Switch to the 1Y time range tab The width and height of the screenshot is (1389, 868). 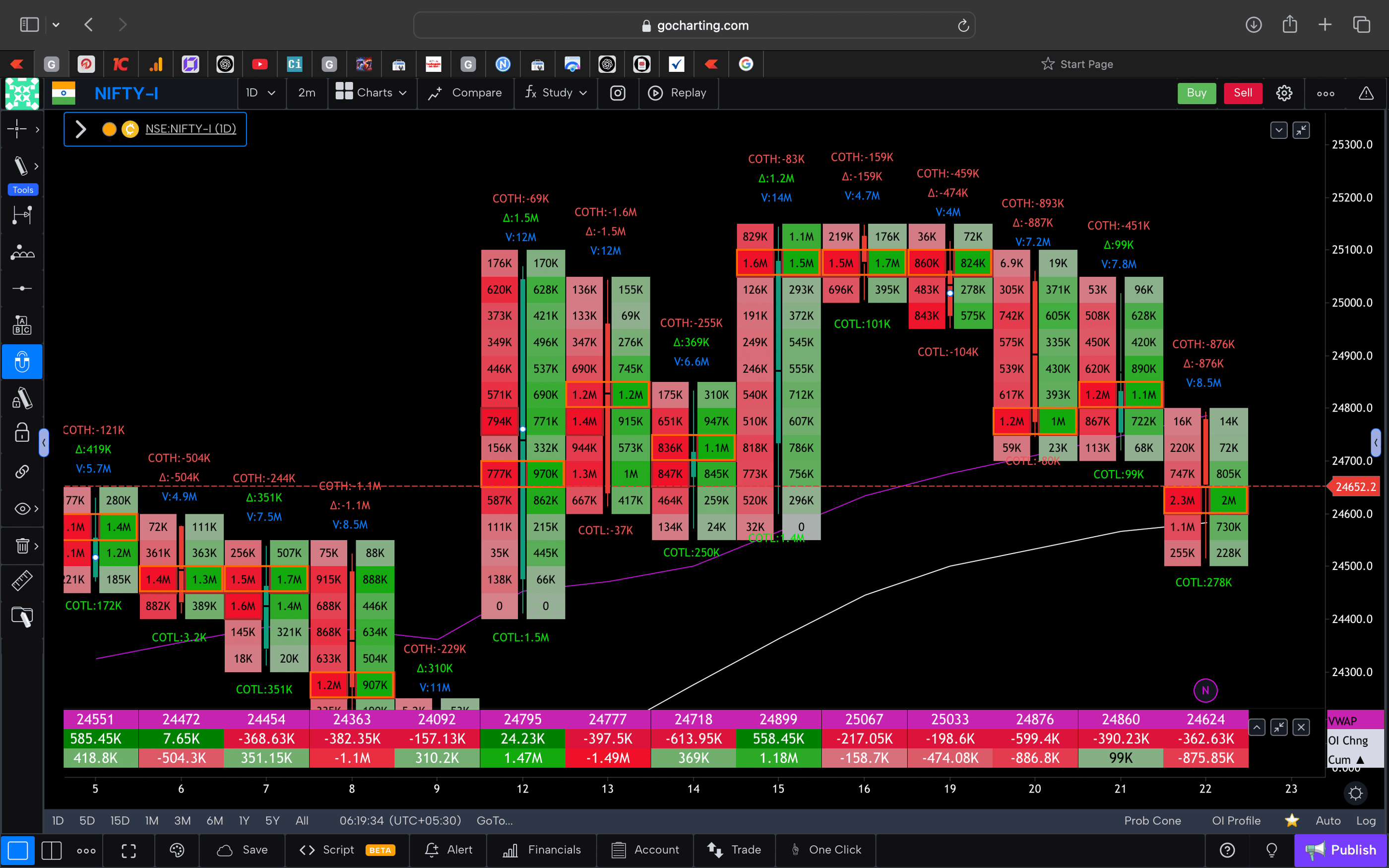243,820
